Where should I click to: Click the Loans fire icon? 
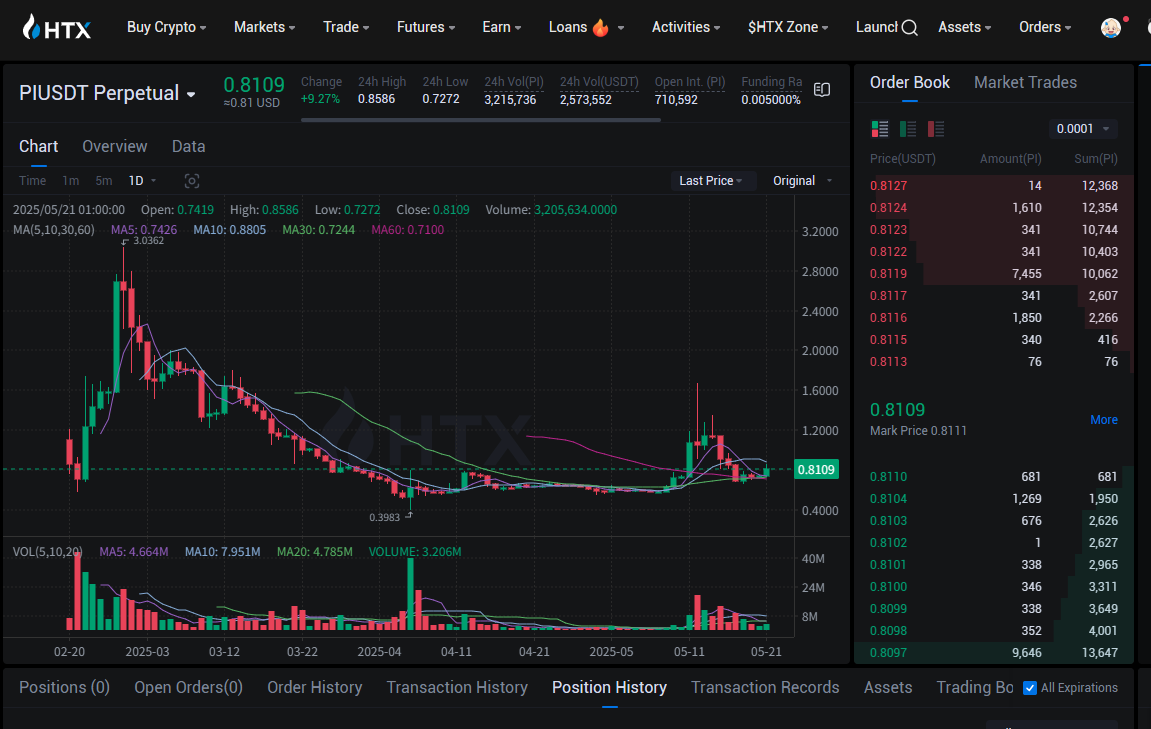pos(600,27)
